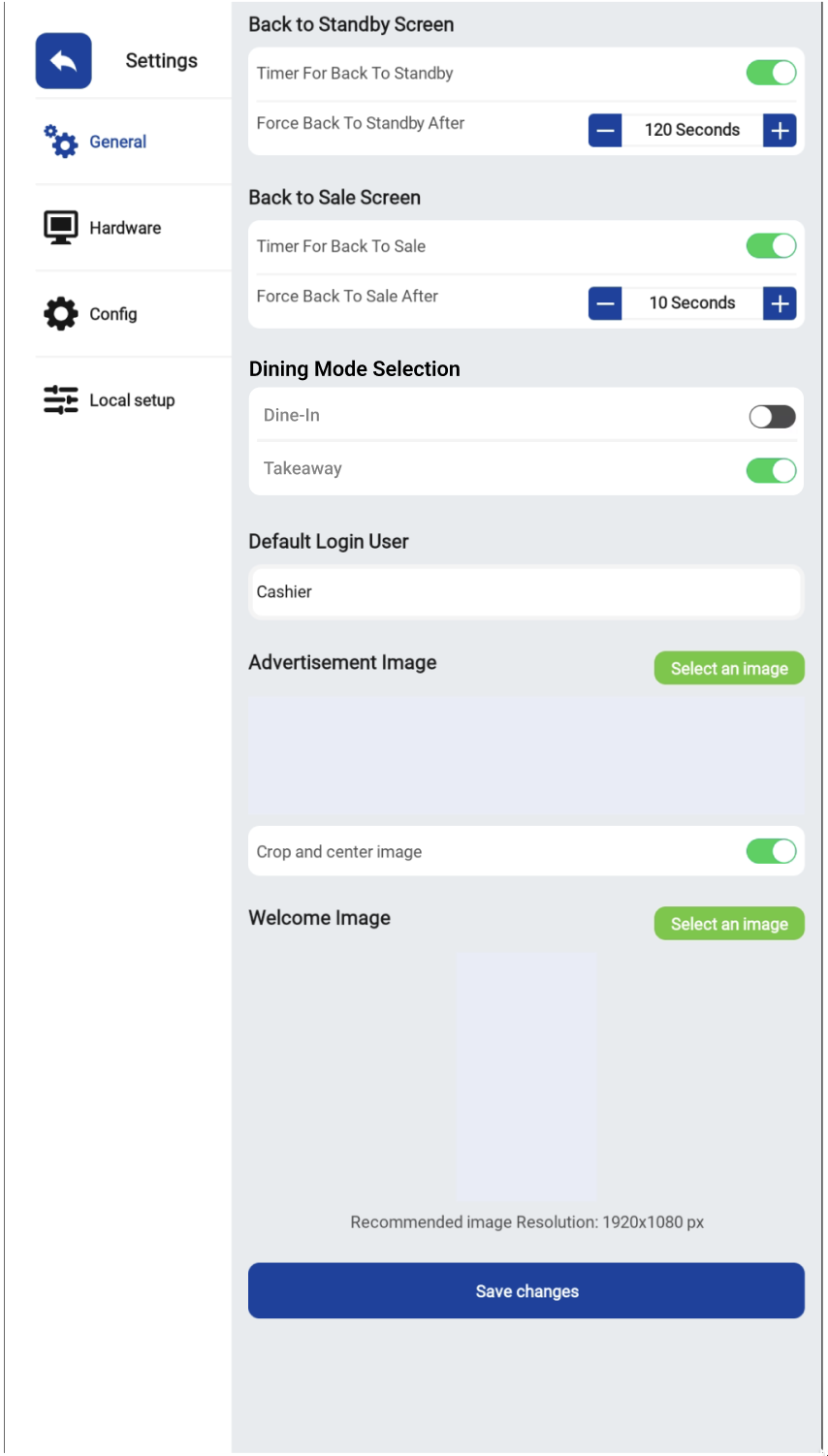Click the Hardware monitor icon
This screenshot has height=1456, width=828.
[x=60, y=228]
